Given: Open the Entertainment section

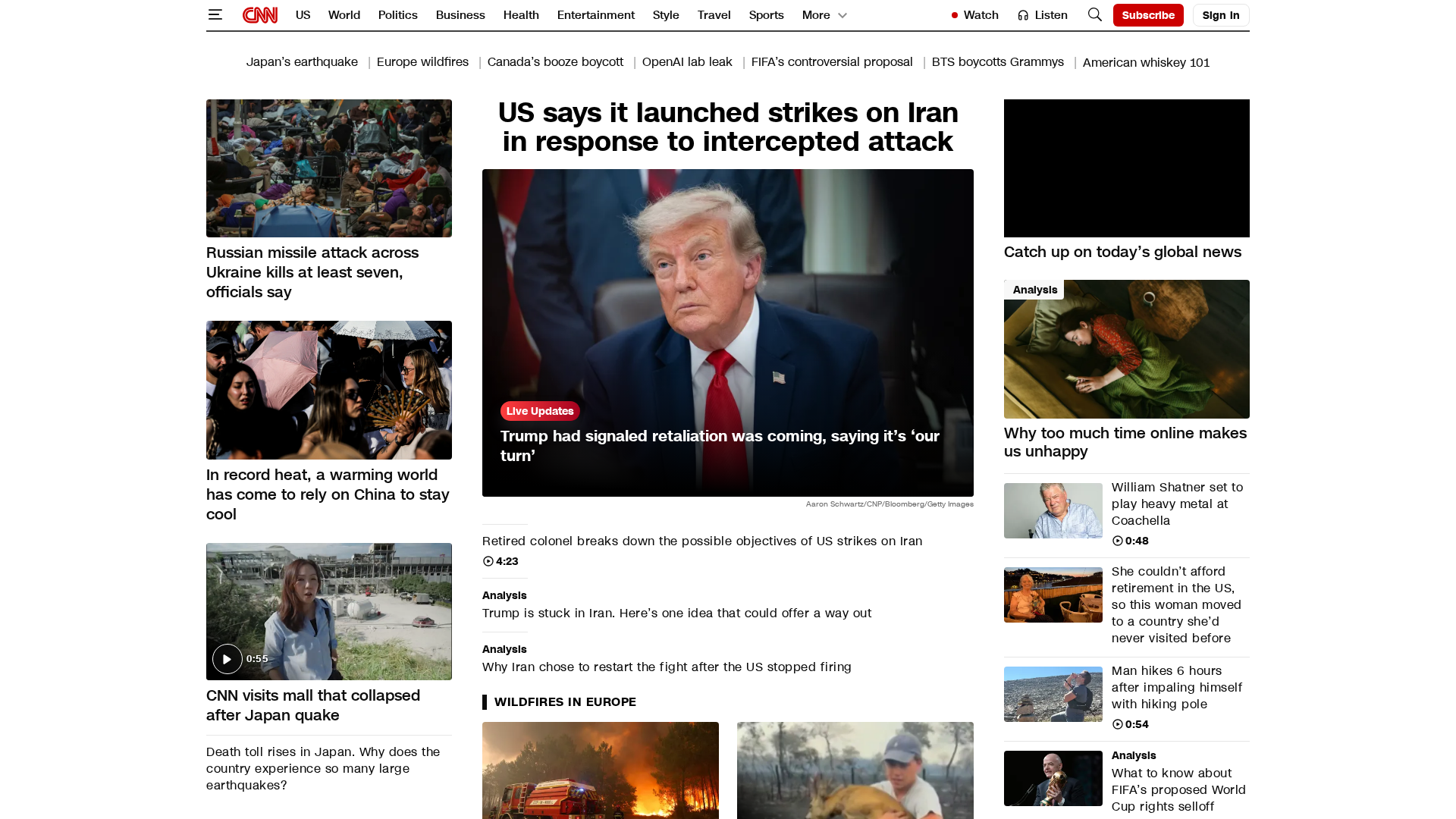Looking at the screenshot, I should tap(596, 15).
